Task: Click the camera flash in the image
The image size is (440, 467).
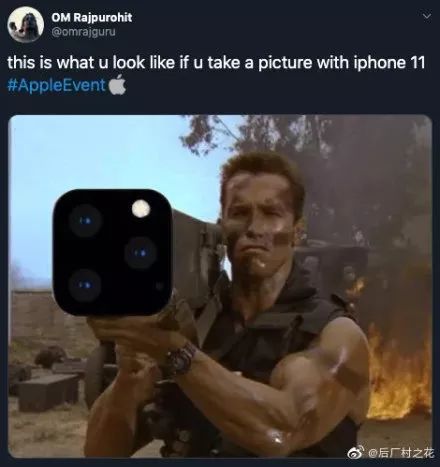Action: pyautogui.click(x=141, y=208)
